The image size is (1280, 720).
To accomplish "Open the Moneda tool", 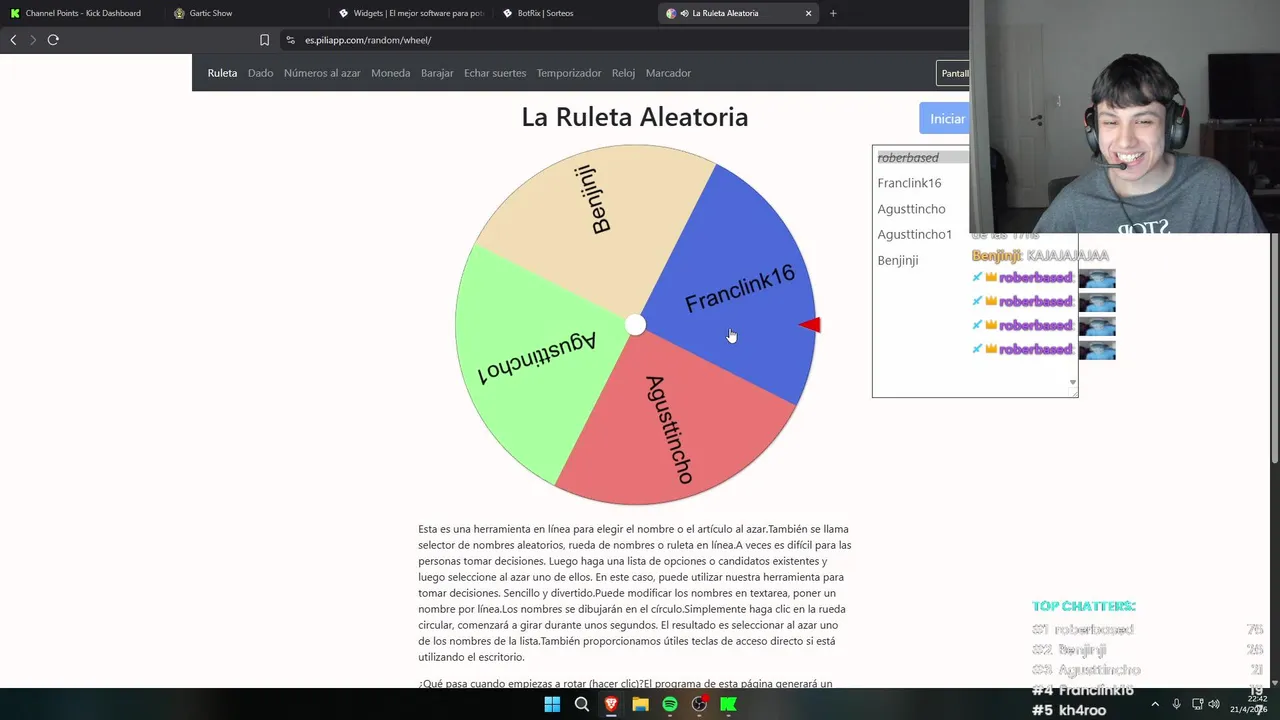I will pos(390,73).
